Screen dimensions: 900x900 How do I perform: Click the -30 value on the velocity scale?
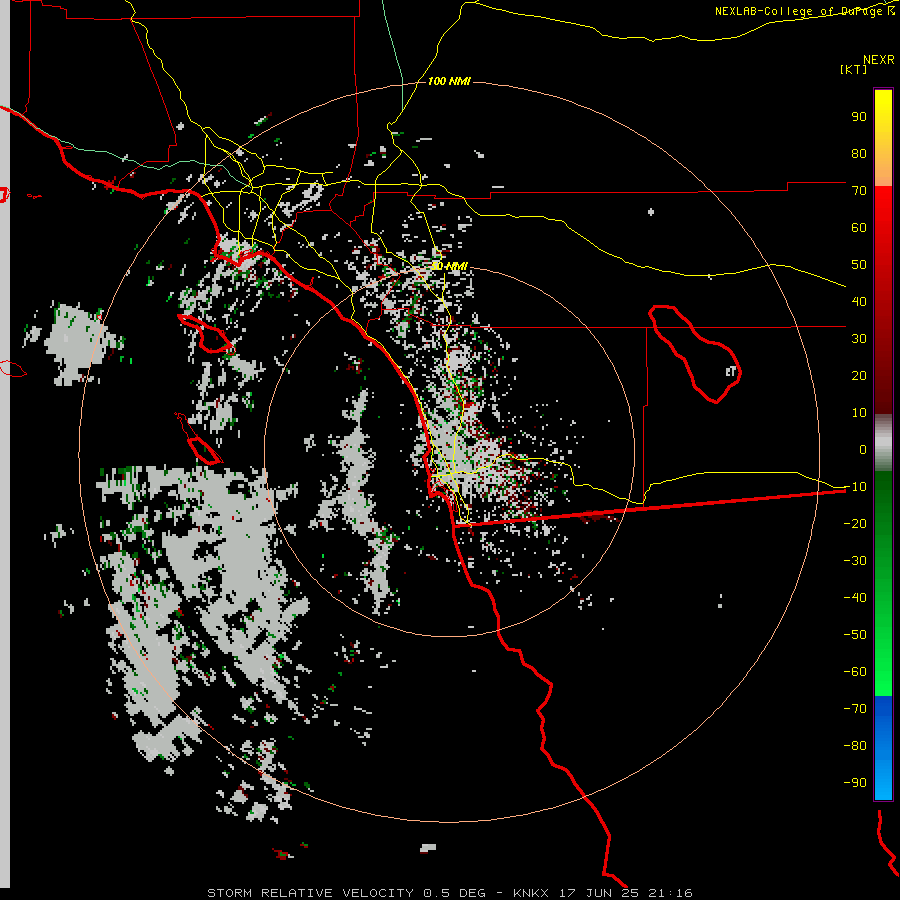pos(855,561)
